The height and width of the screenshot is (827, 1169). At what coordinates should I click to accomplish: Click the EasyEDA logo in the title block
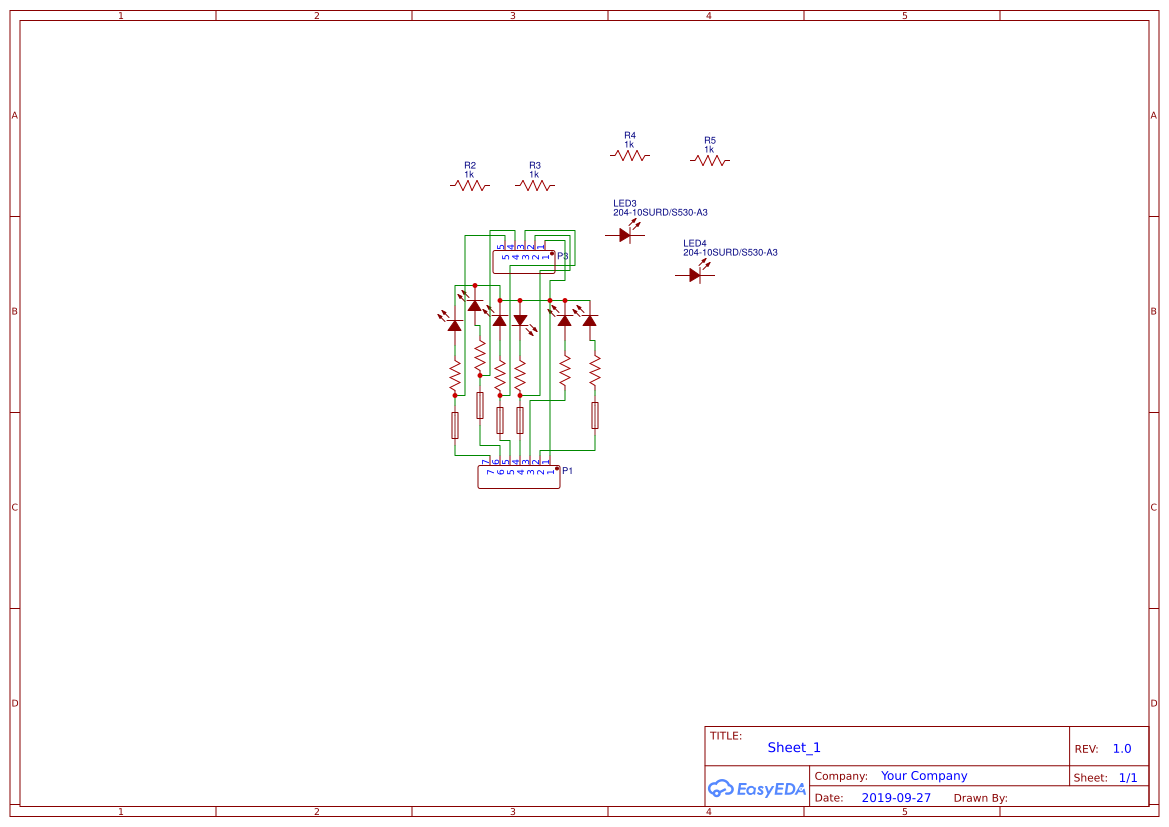coord(757,789)
